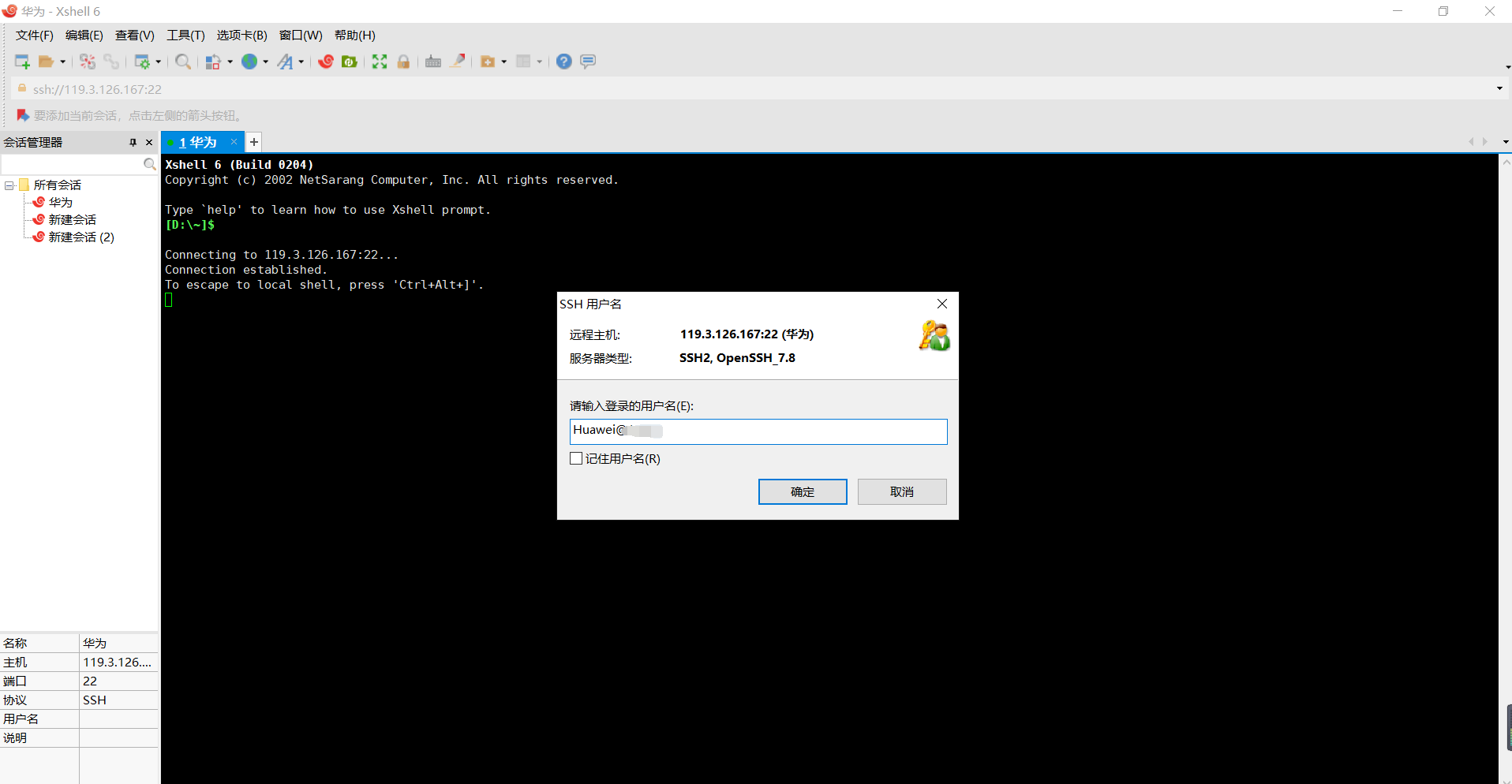
Task: Click the font toolbar icon
Action: click(x=286, y=62)
